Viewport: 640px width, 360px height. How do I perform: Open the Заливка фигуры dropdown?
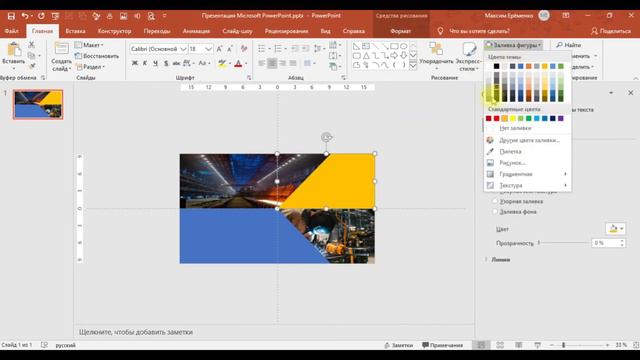point(513,45)
